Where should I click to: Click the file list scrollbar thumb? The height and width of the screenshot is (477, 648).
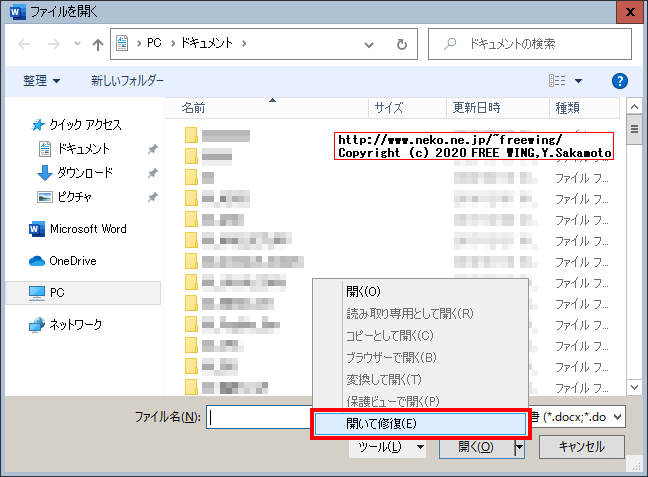pos(634,129)
